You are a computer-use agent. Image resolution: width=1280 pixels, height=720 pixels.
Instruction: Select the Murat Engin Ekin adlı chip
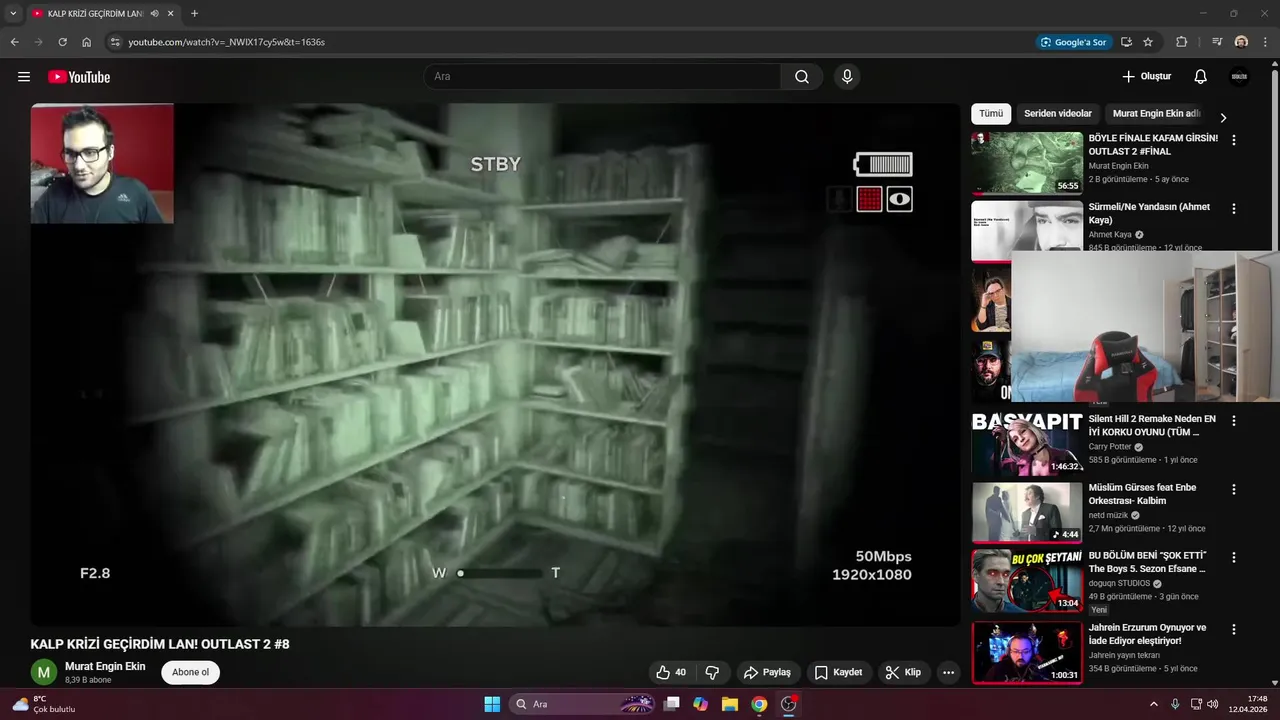coord(1156,114)
